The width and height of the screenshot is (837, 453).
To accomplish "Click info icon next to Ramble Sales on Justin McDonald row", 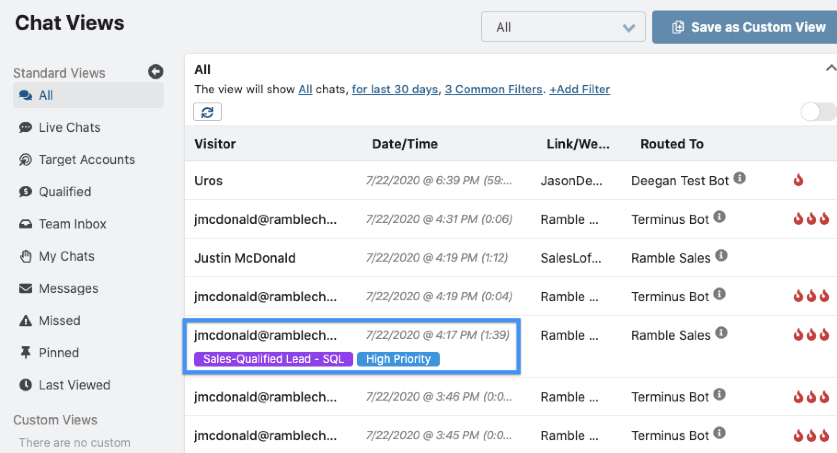I will tap(721, 256).
